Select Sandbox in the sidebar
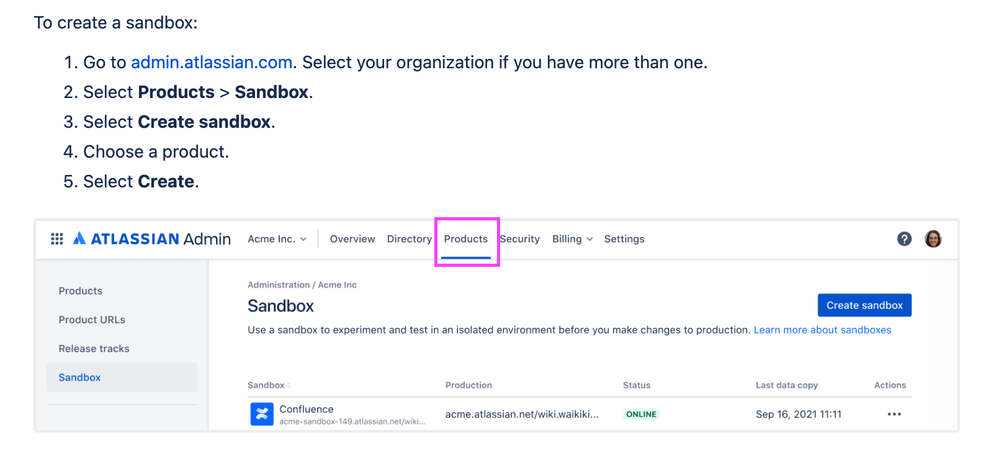Viewport: 999px width, 453px height. [122, 377]
